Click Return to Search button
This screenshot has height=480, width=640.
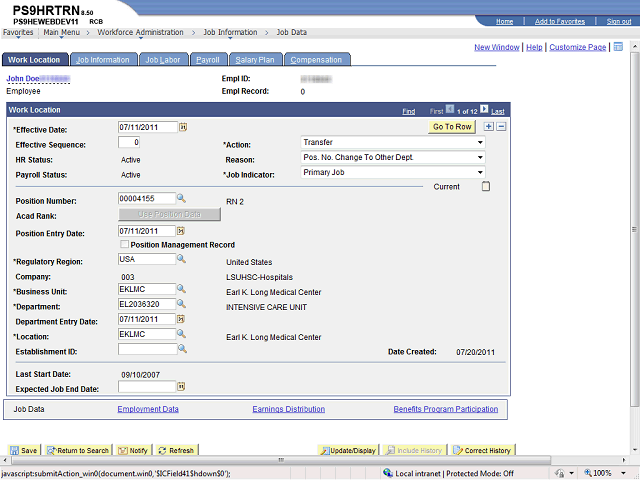(78, 450)
